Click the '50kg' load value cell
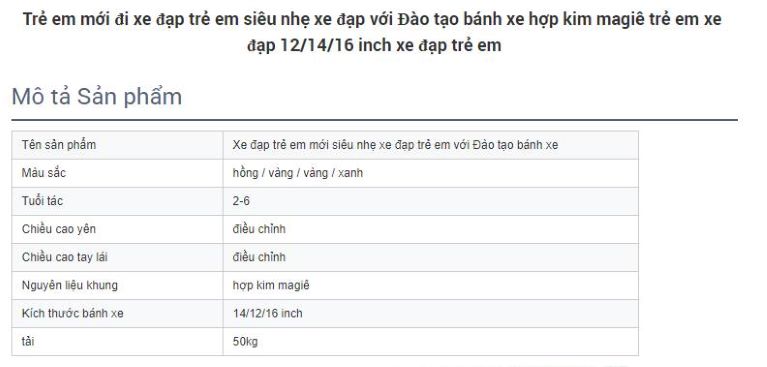 [430, 342]
